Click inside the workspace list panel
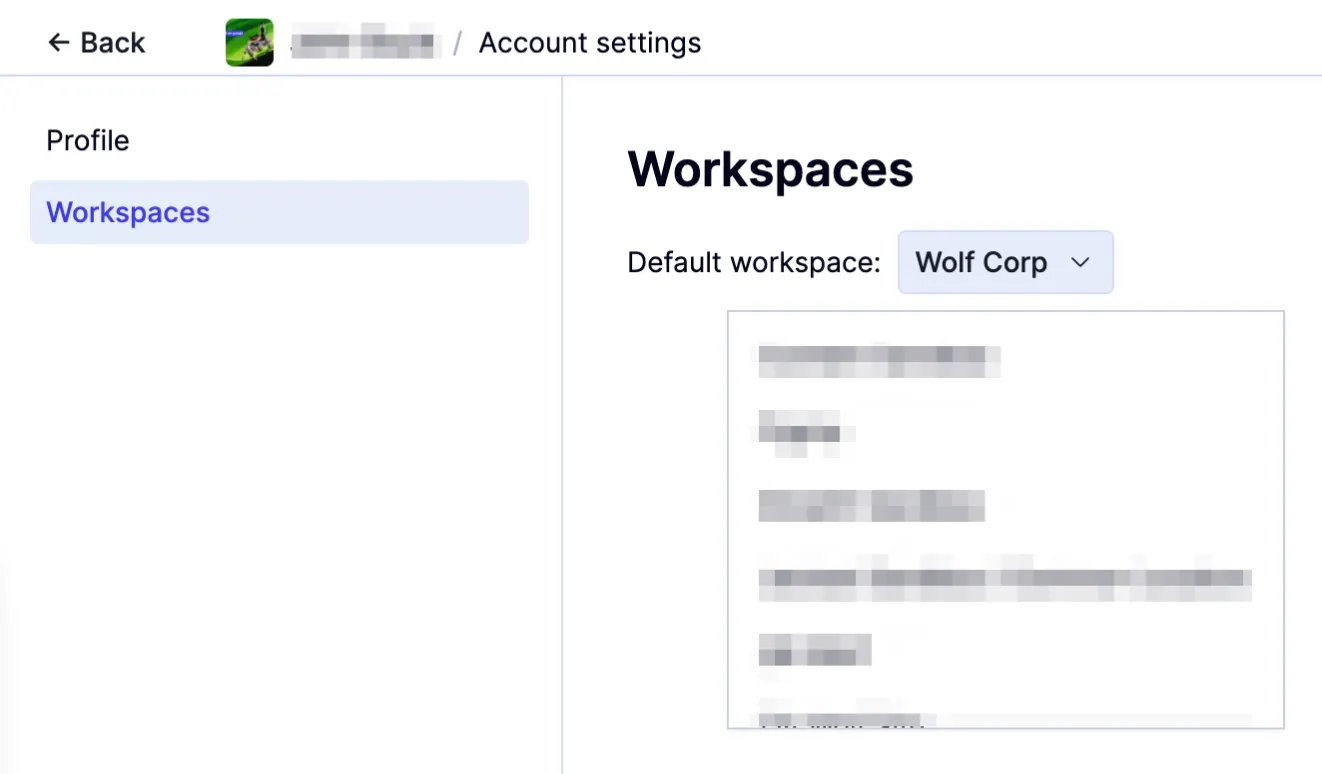1322x774 pixels. [1005, 518]
